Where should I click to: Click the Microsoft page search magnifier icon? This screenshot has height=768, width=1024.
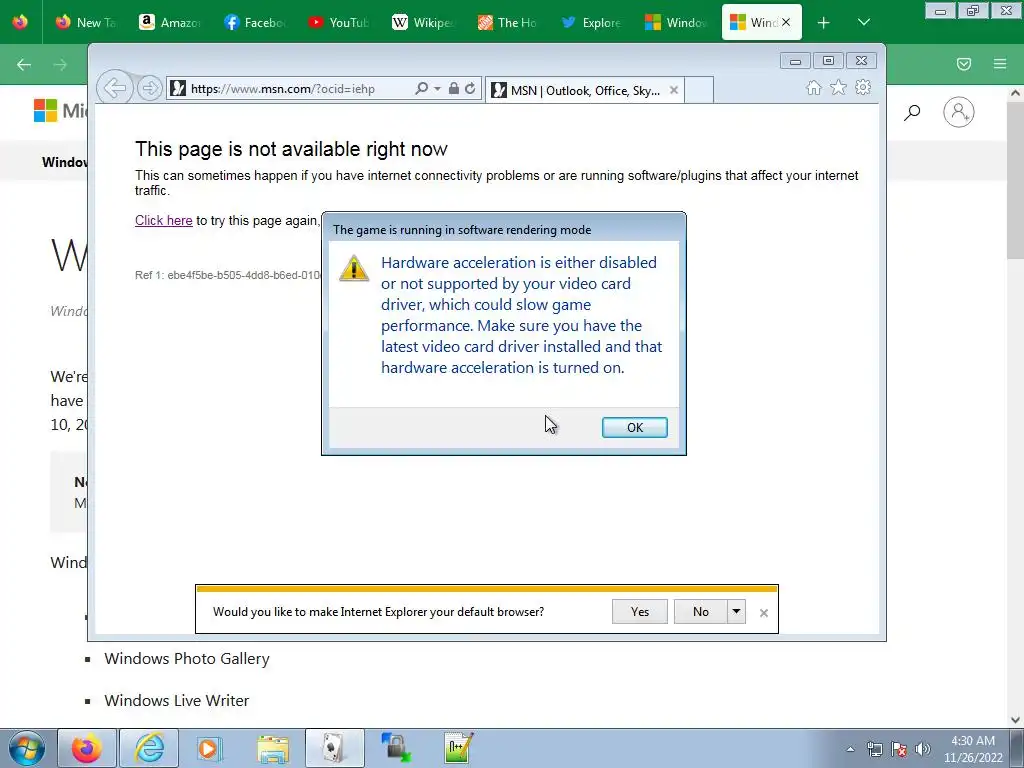coord(912,113)
